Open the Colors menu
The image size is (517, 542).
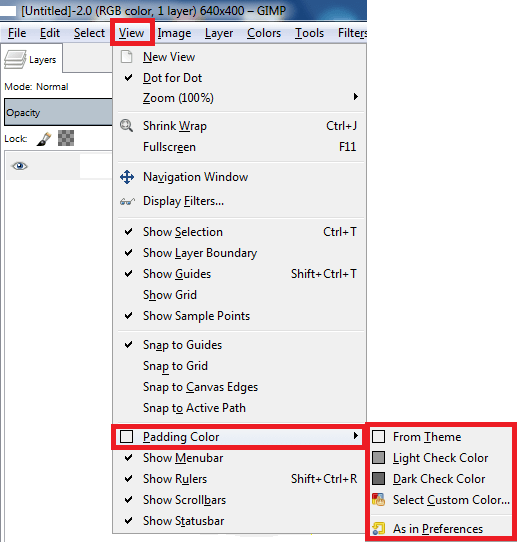pyautogui.click(x=264, y=33)
